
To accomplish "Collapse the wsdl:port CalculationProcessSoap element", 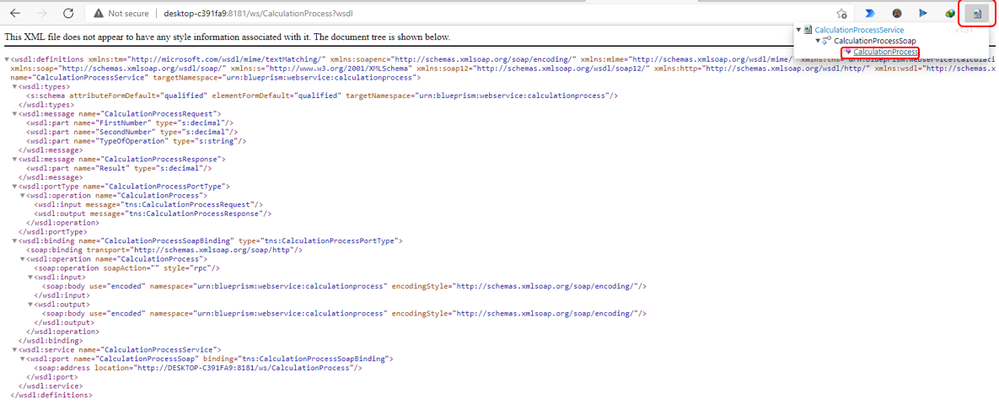I will (x=22, y=359).
